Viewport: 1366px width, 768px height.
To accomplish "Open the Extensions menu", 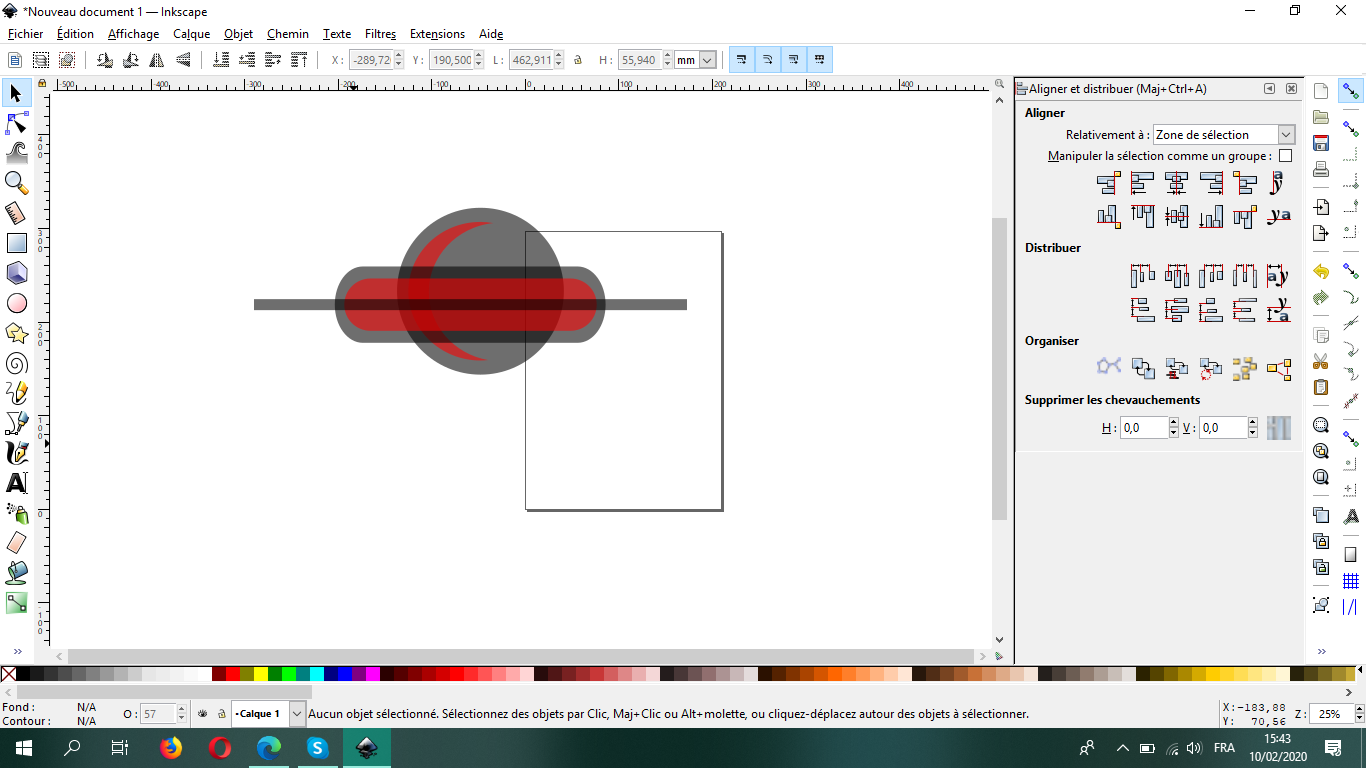I will [437, 34].
